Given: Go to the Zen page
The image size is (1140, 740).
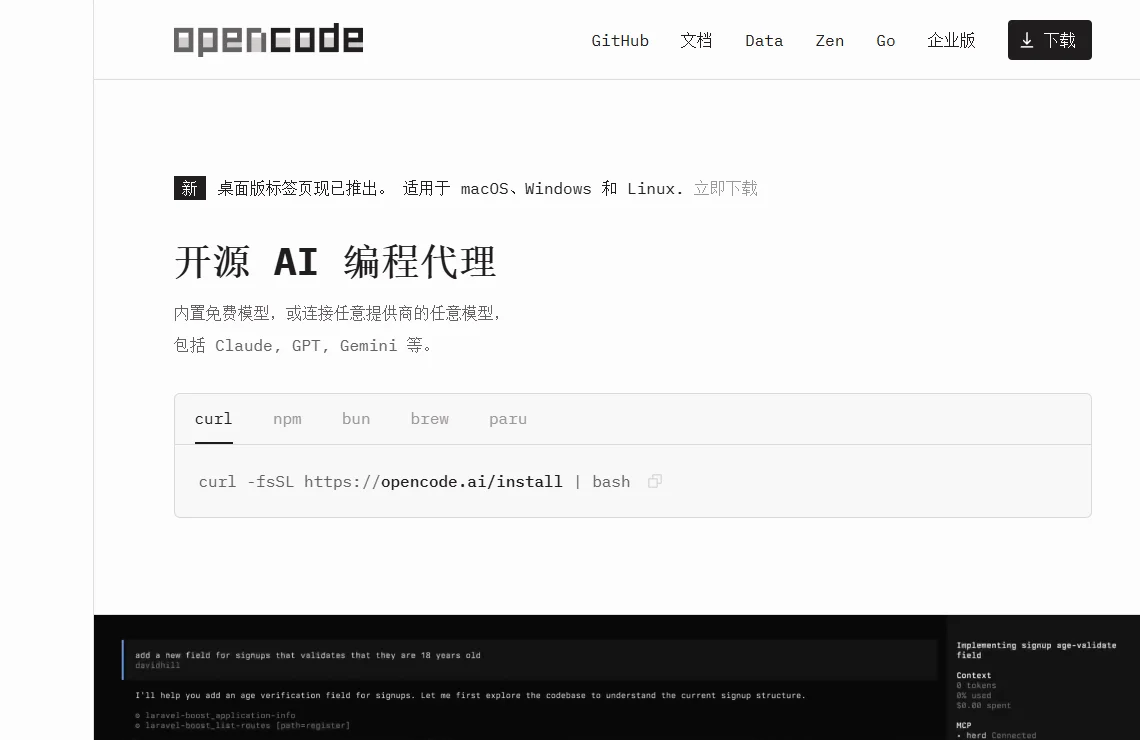Looking at the screenshot, I should tap(830, 41).
